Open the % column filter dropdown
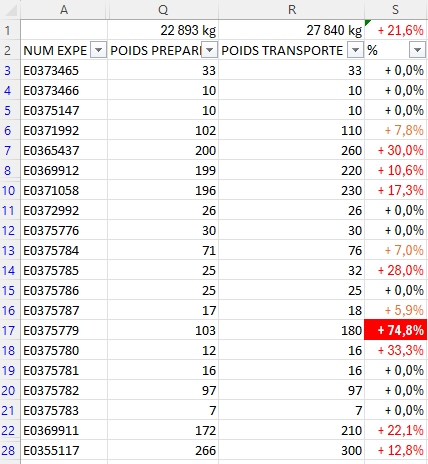The height and width of the screenshot is (464, 428). pyautogui.click(x=417, y=51)
